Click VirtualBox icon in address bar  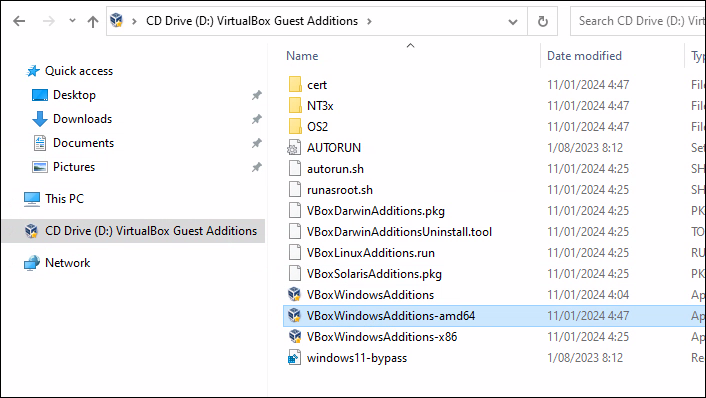(x=117, y=20)
